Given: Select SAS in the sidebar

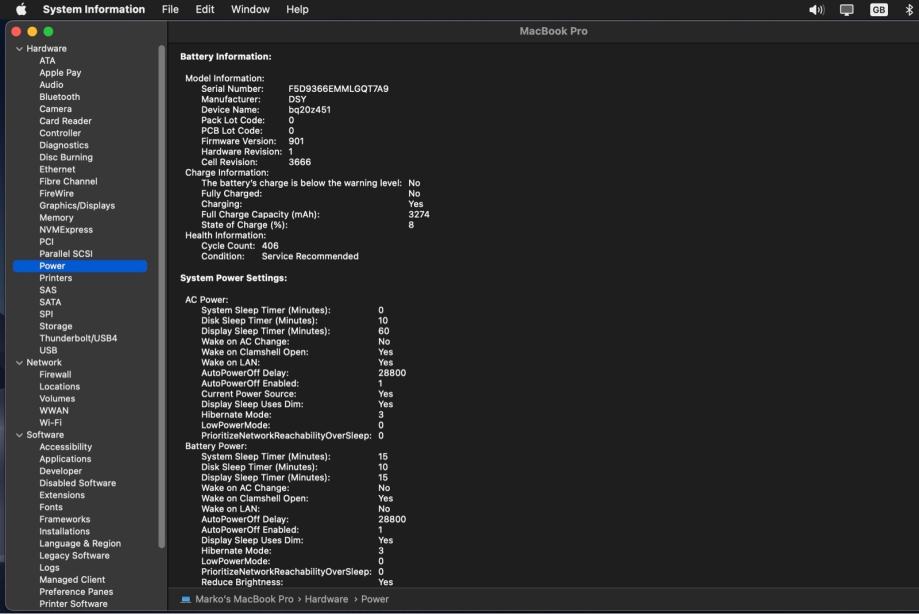Looking at the screenshot, I should (48, 290).
